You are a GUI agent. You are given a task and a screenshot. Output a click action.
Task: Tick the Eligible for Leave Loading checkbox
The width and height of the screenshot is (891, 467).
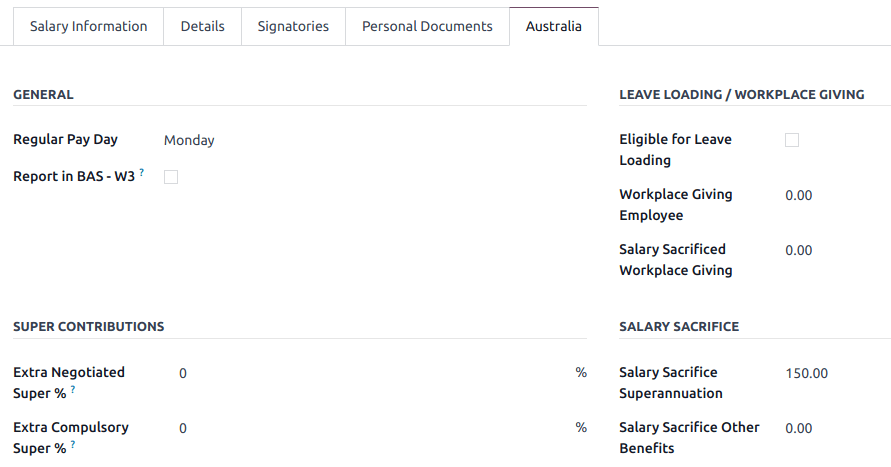pyautogui.click(x=792, y=140)
